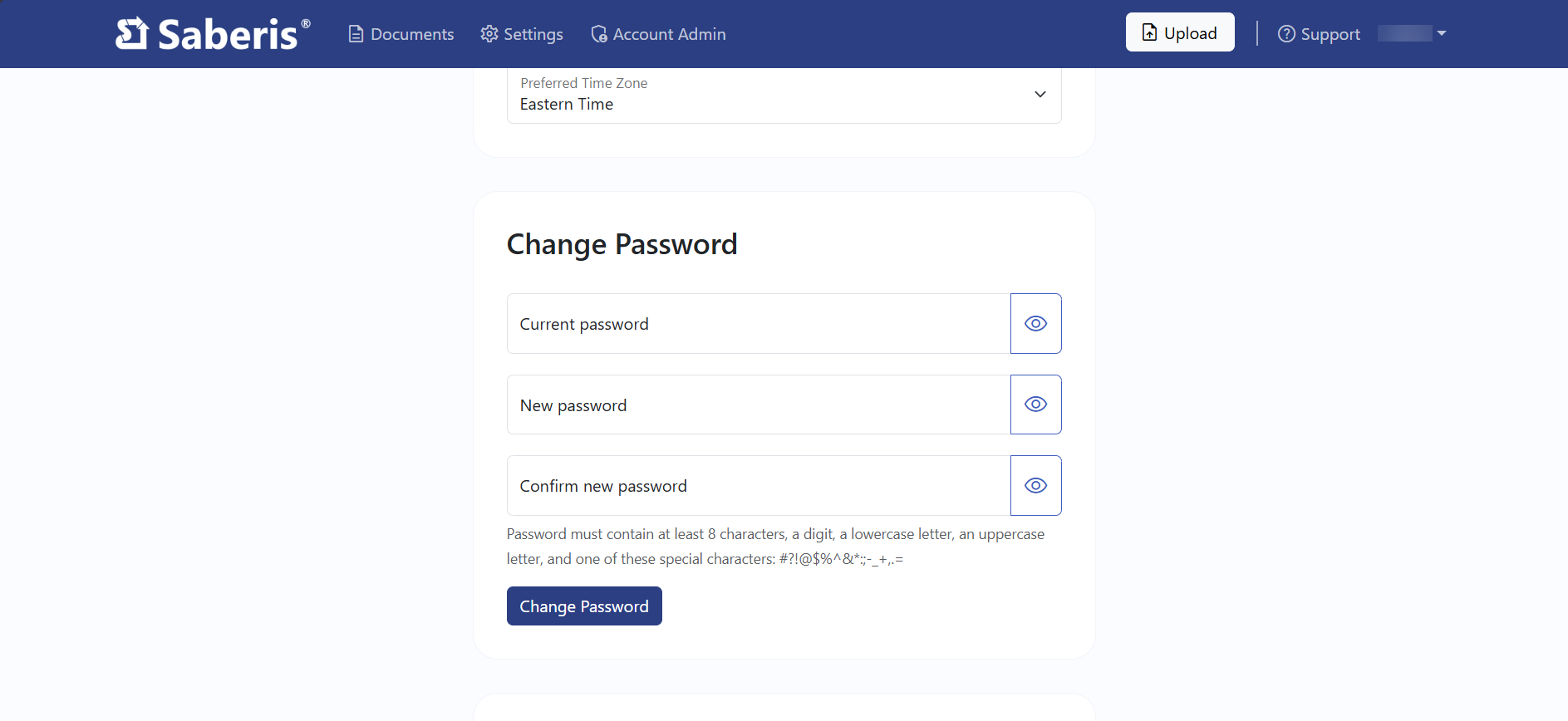1568x721 pixels.
Task: Select the Confirm new password field
Action: [x=758, y=486]
